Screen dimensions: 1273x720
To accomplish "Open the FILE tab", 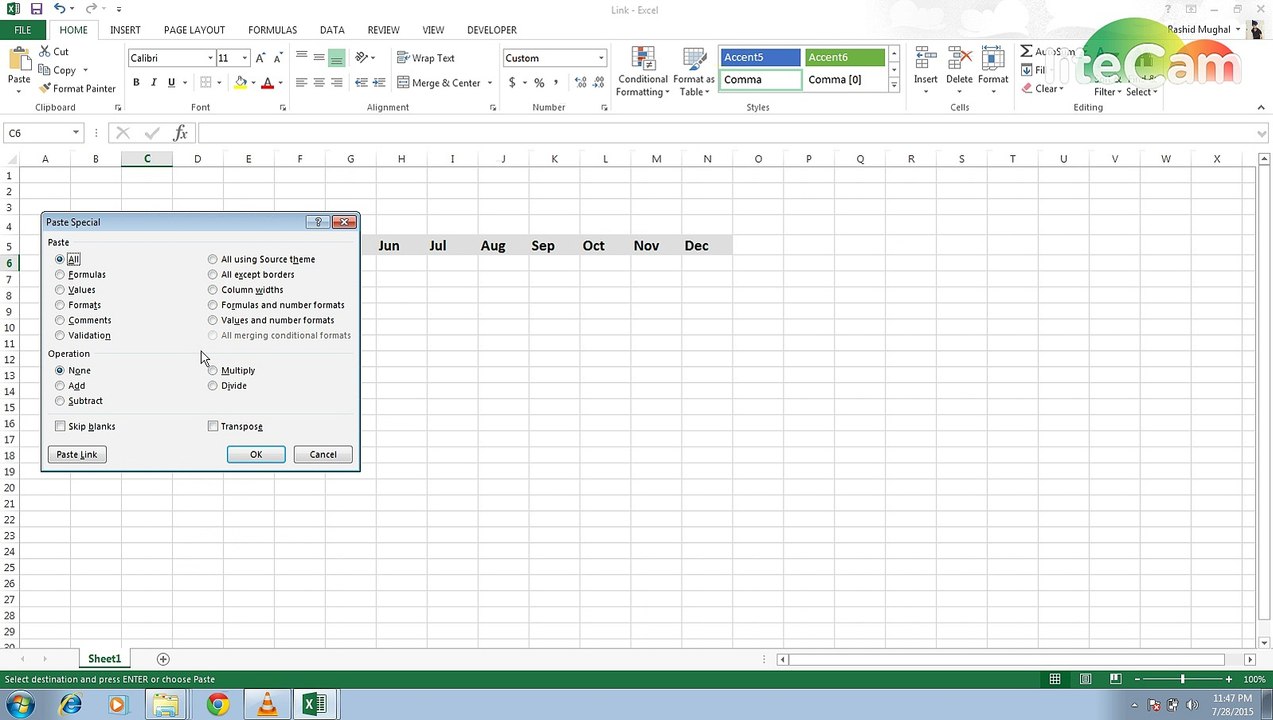I will pos(22,30).
